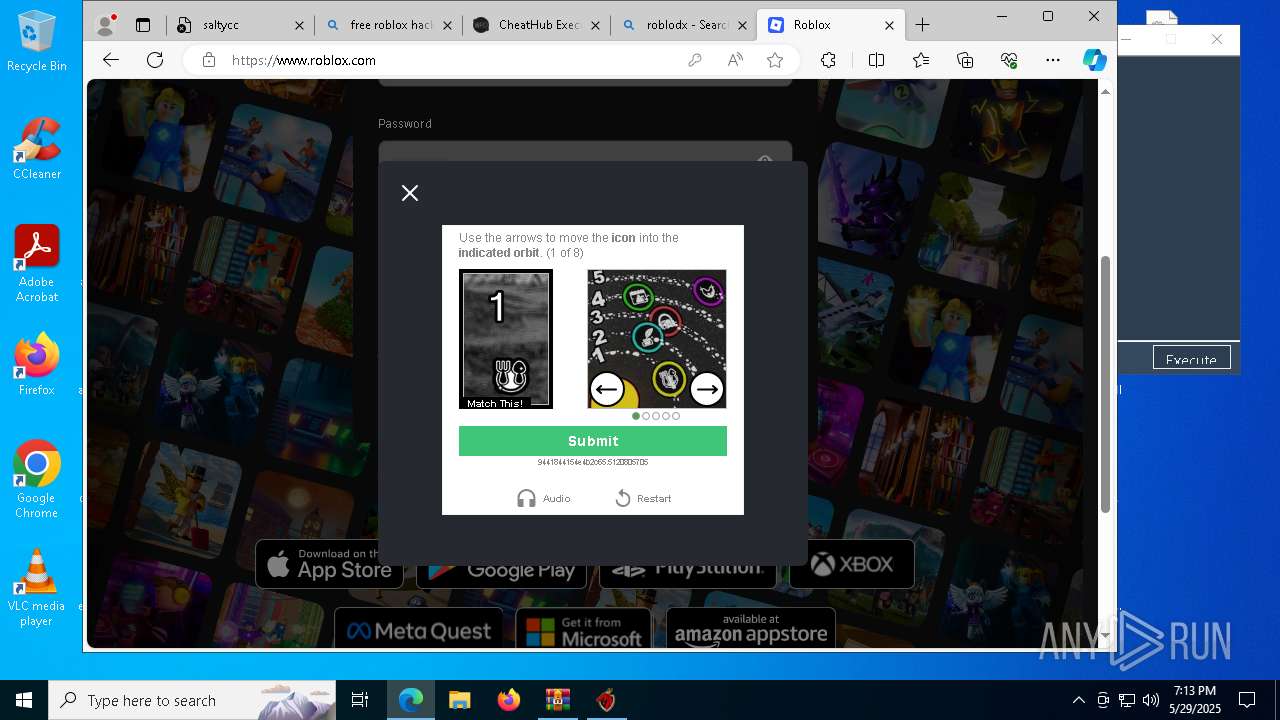This screenshot has height=720, width=1280.
Task: Move captcha icon with right arrow
Action: pos(707,389)
